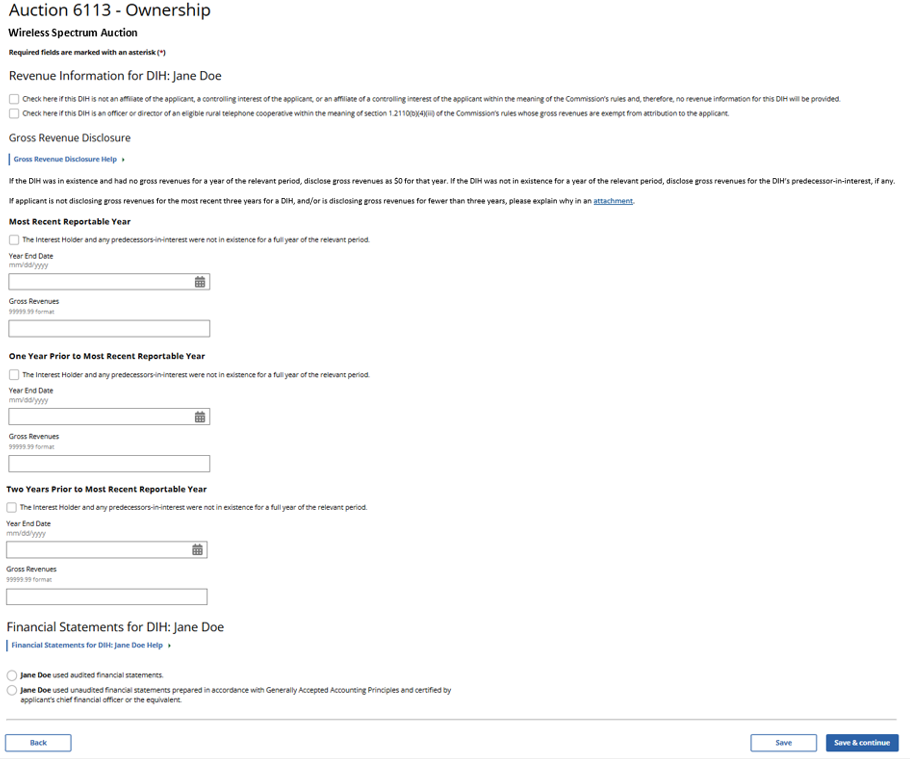The image size is (910, 759).
Task: Tick not-in-existence box under One Year Prior
Action: coord(14,375)
